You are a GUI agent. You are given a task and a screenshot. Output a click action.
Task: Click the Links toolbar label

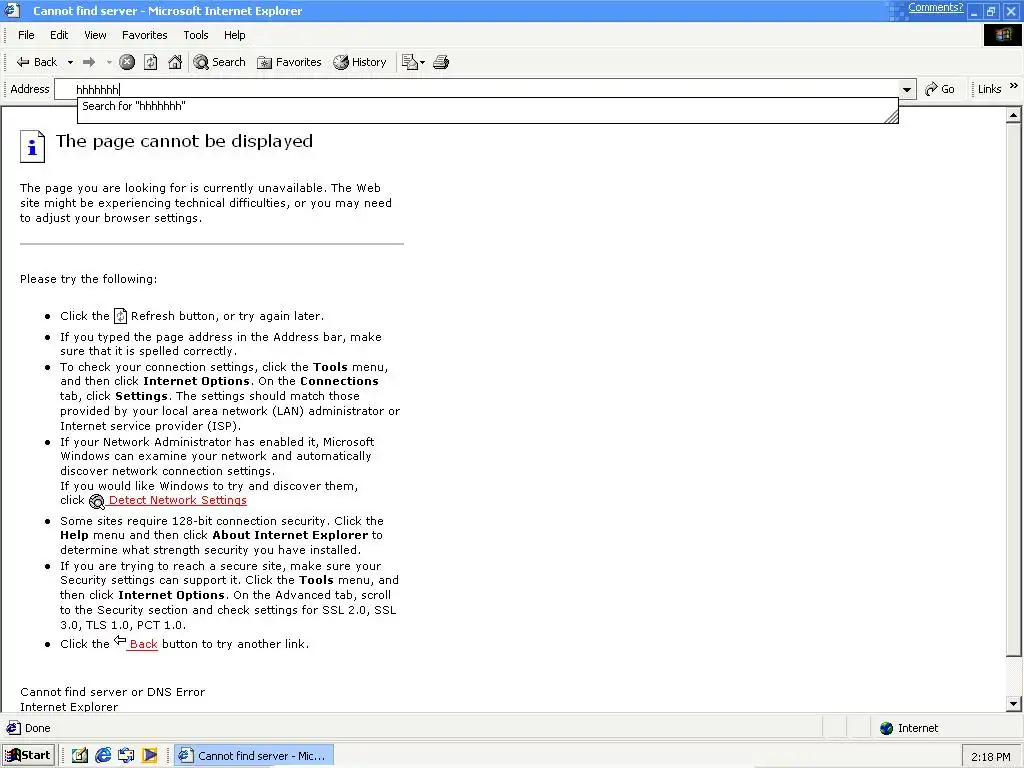click(989, 89)
